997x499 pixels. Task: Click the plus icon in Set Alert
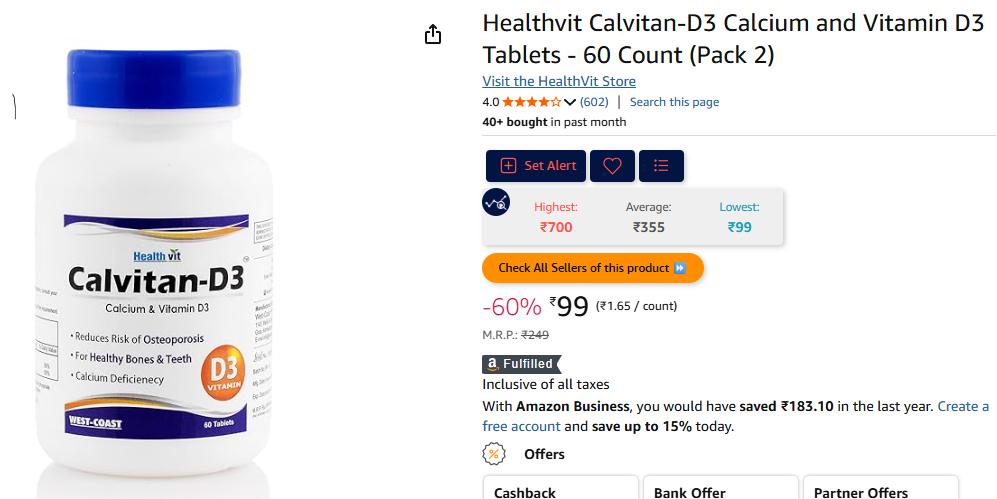(508, 166)
